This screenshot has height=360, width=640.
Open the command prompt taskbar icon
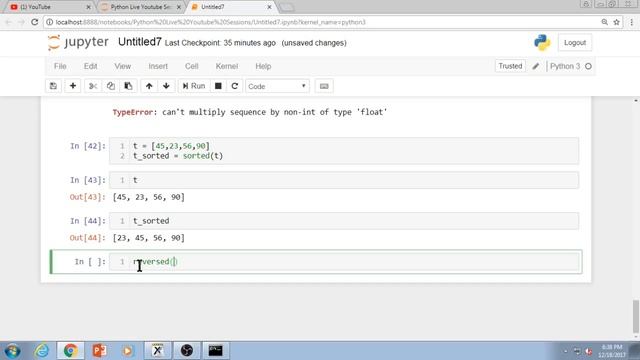pos(216,351)
